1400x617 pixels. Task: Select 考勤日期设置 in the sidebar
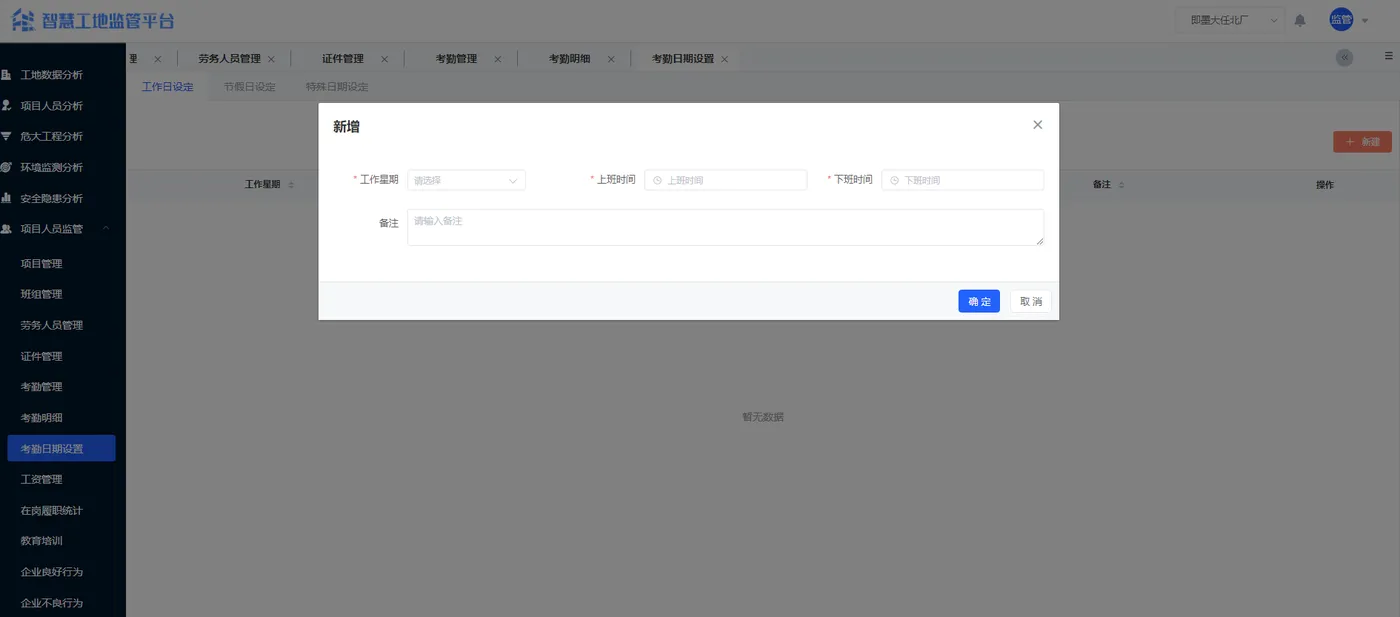coord(61,448)
